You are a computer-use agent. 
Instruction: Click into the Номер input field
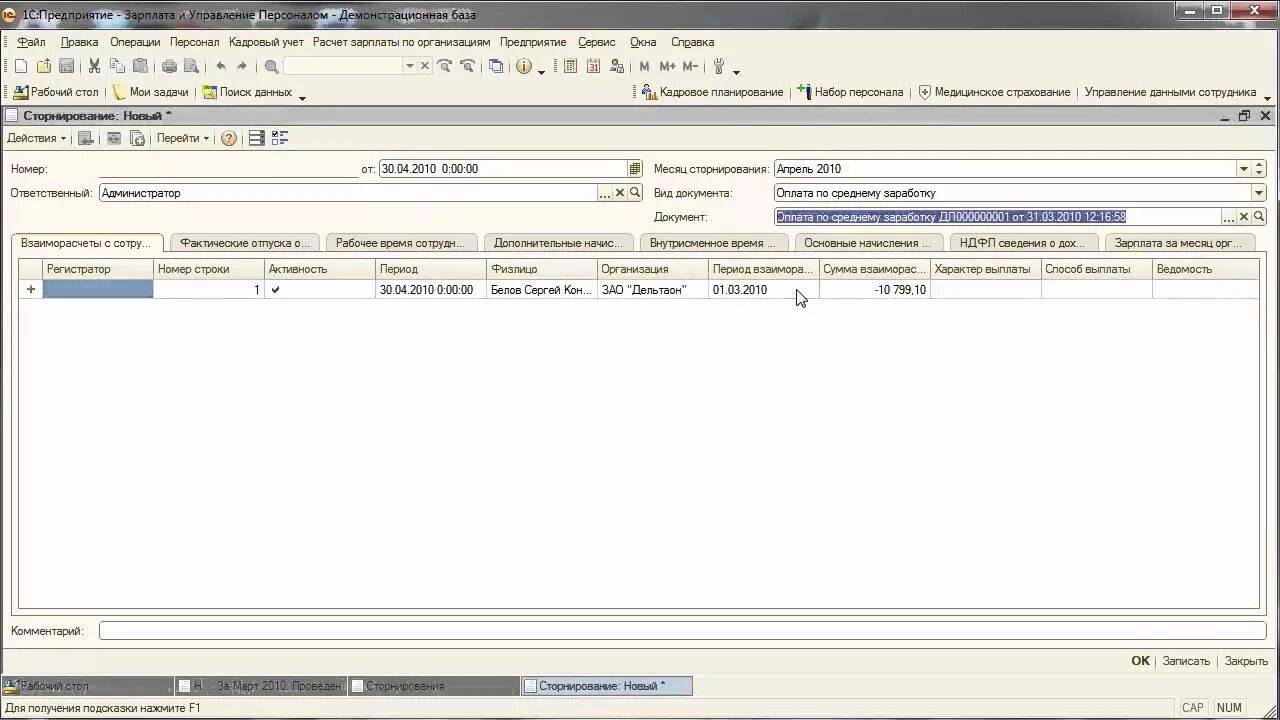pos(229,169)
